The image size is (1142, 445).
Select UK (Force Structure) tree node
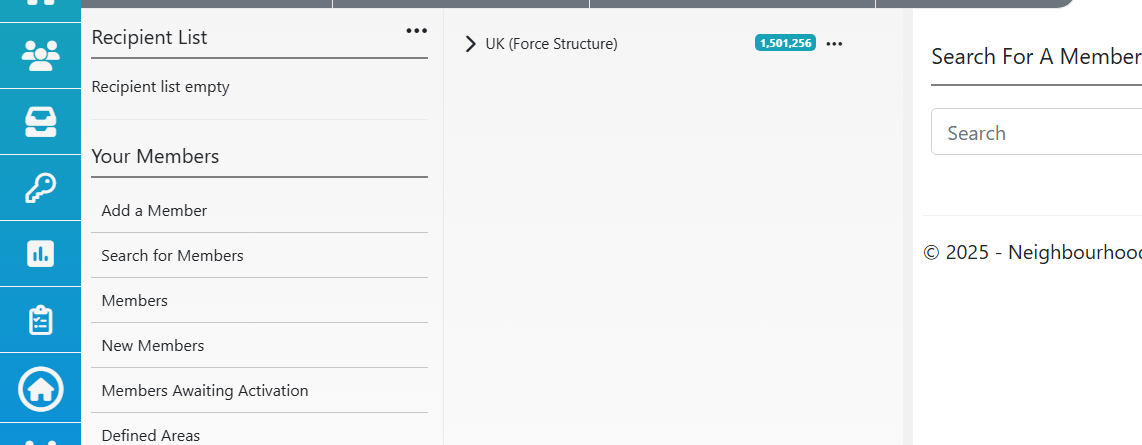[551, 44]
